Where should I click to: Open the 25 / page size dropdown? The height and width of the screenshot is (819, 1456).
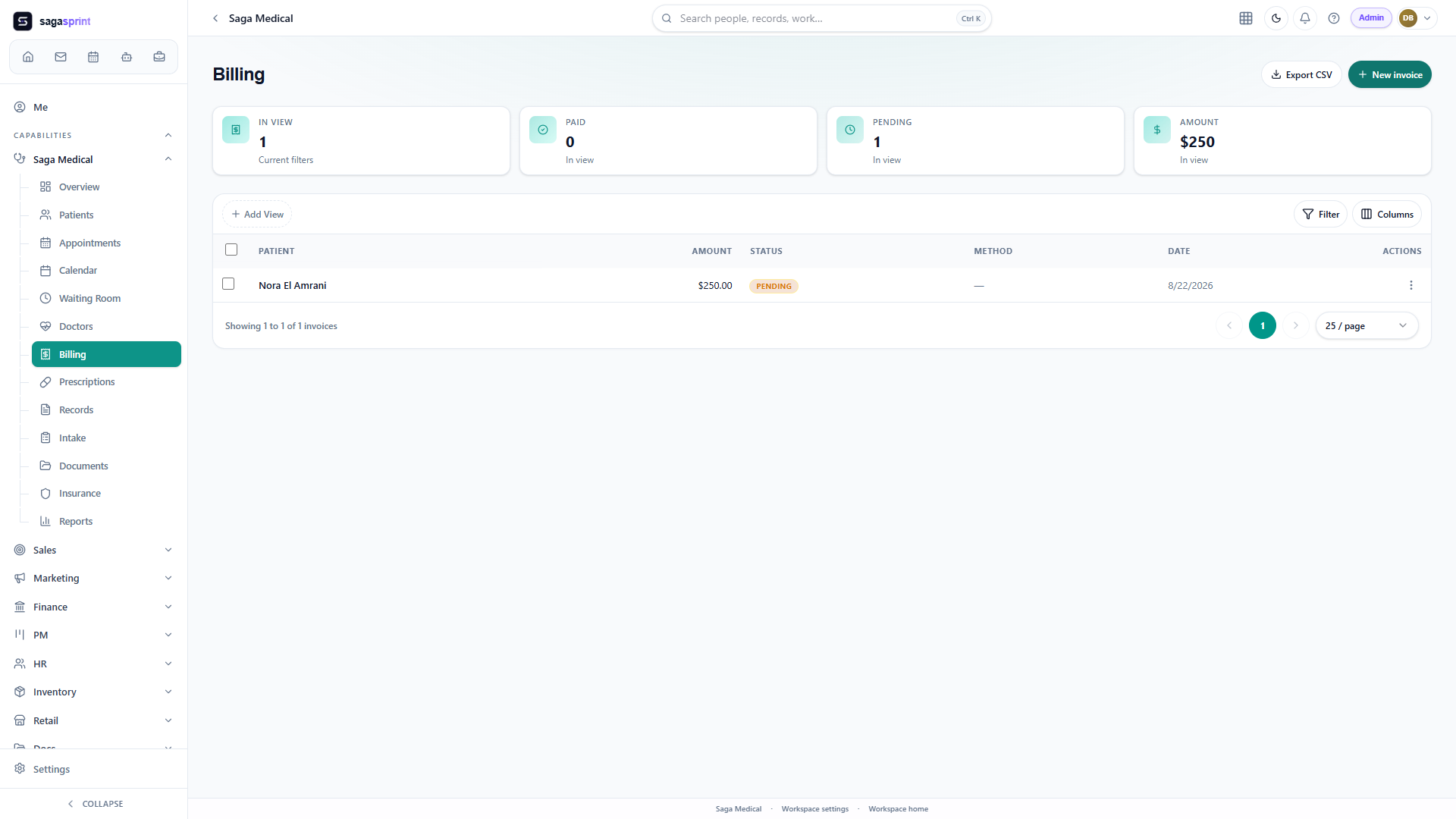click(x=1367, y=325)
